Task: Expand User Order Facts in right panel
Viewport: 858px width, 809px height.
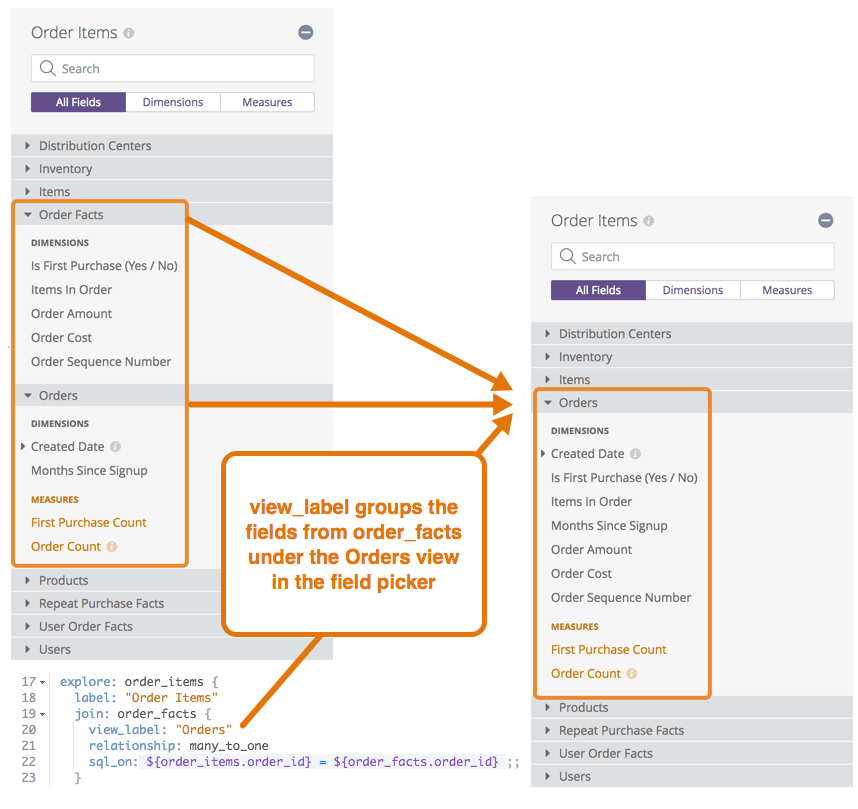Action: [692, 753]
